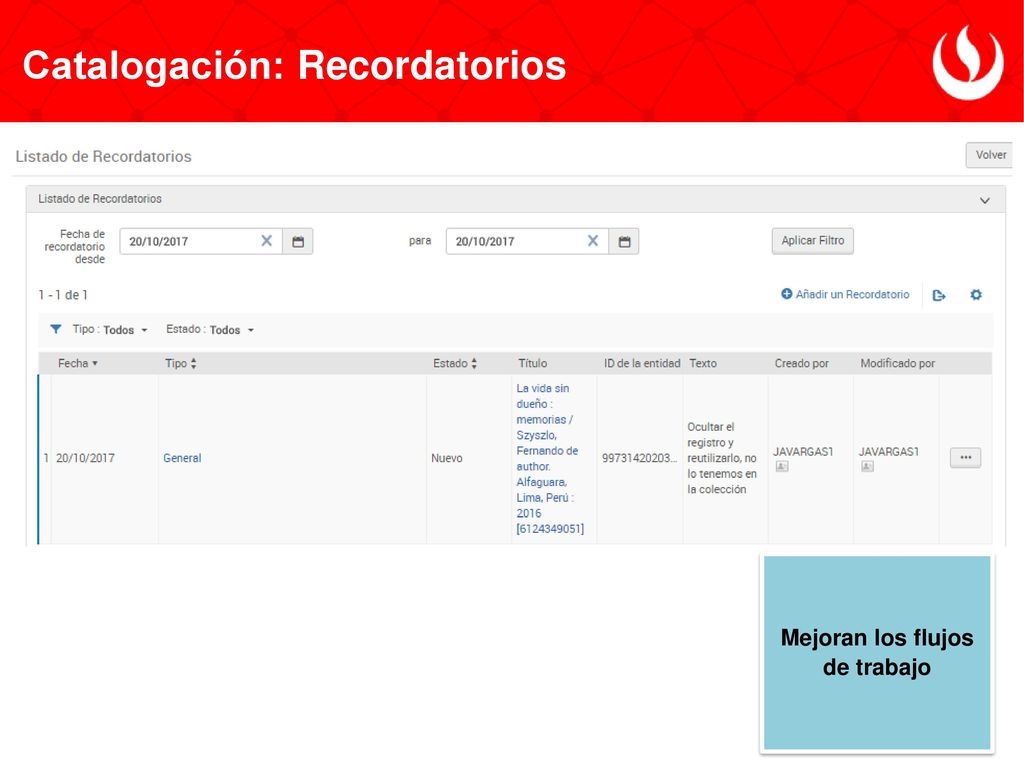This screenshot has width=1024, height=768.
Task: Click the Título column header
Action: 532,363
